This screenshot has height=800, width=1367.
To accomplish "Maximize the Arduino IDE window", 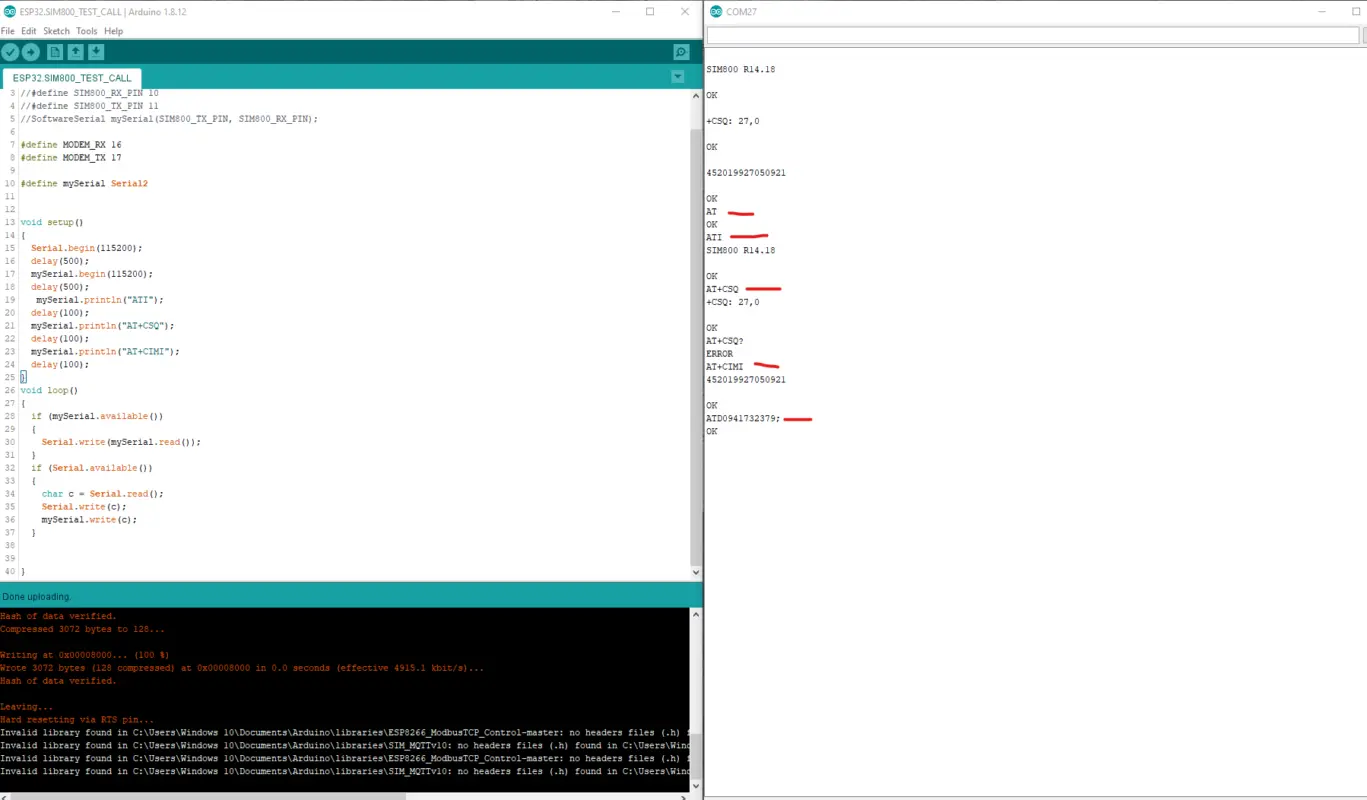I will coord(650,12).
